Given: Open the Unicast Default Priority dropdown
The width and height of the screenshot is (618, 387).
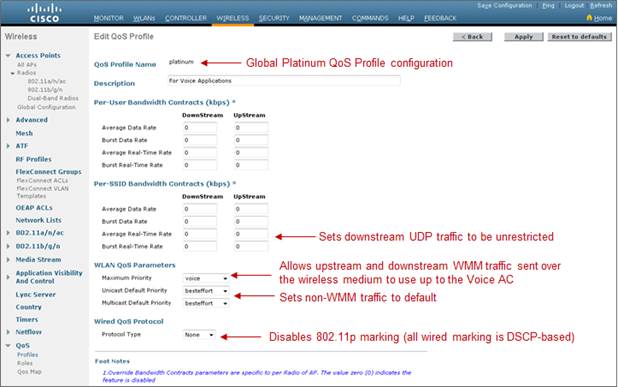Looking at the screenshot, I should (206, 291).
